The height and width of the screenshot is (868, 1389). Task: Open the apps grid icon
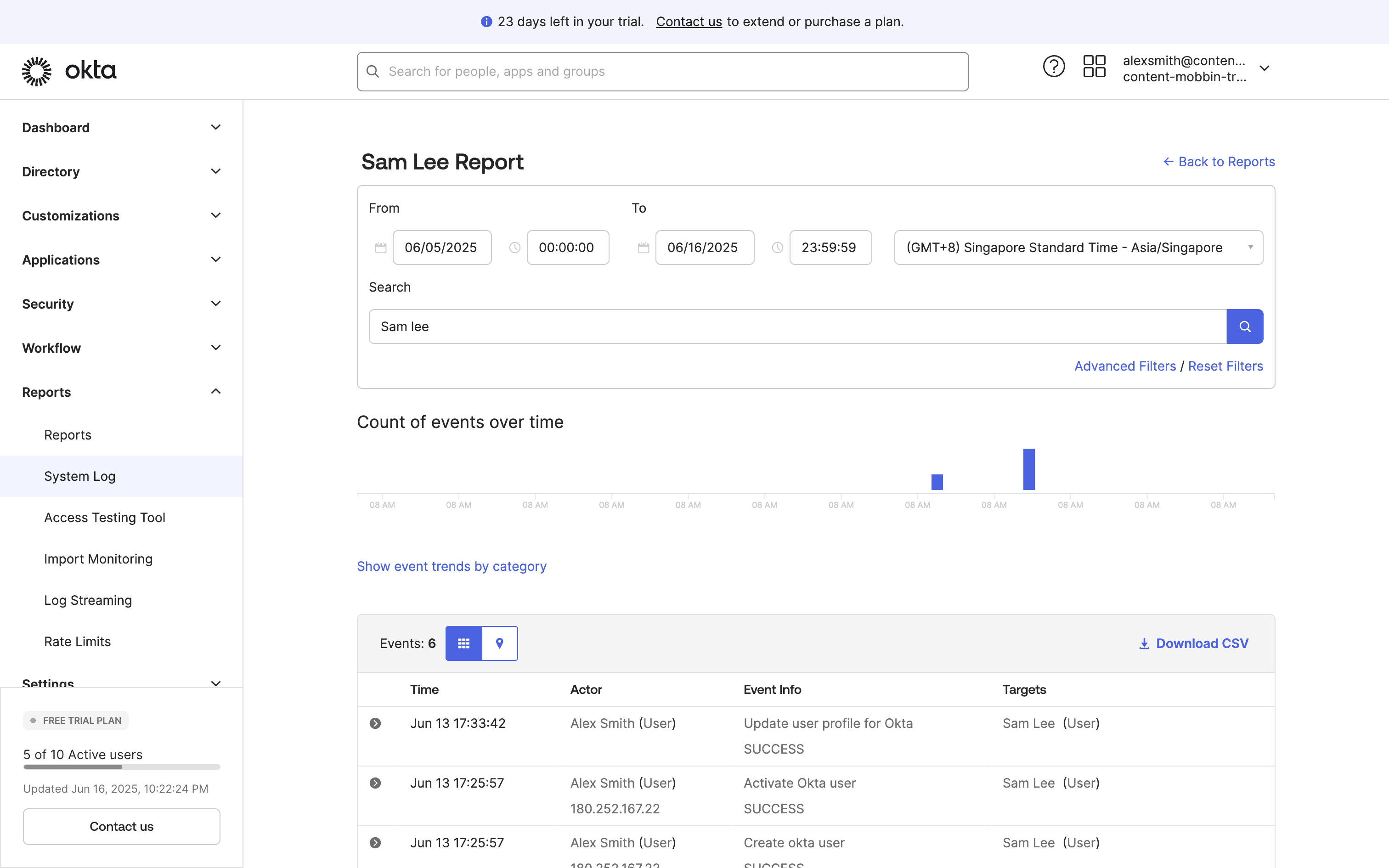tap(1094, 67)
